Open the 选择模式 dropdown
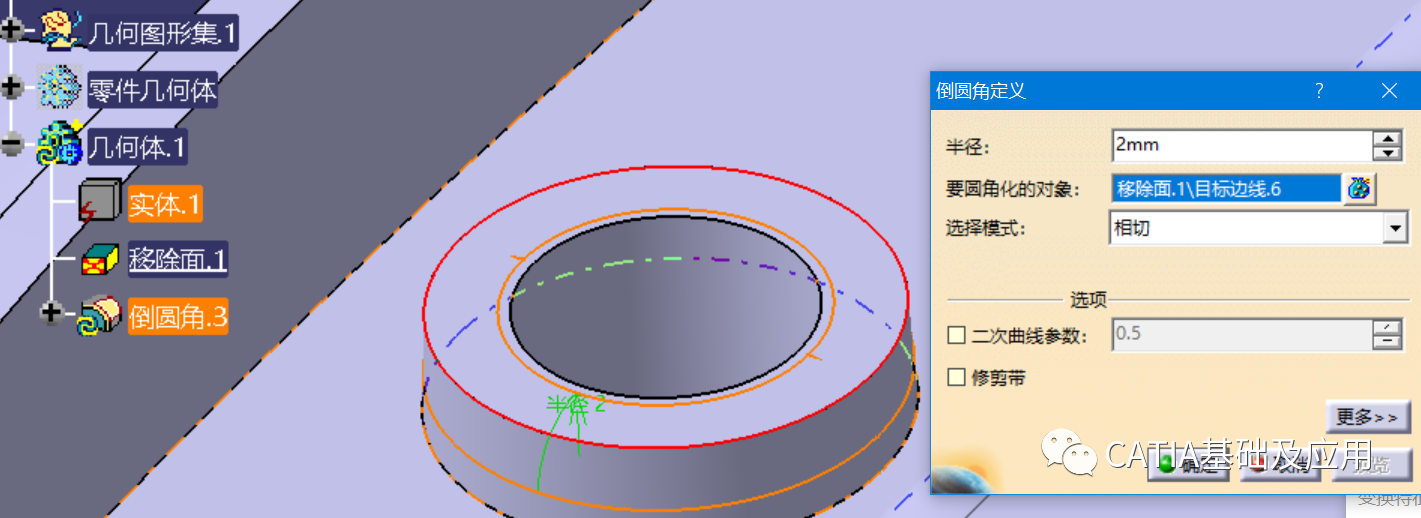Screen dimensions: 1421x518 1396,229
